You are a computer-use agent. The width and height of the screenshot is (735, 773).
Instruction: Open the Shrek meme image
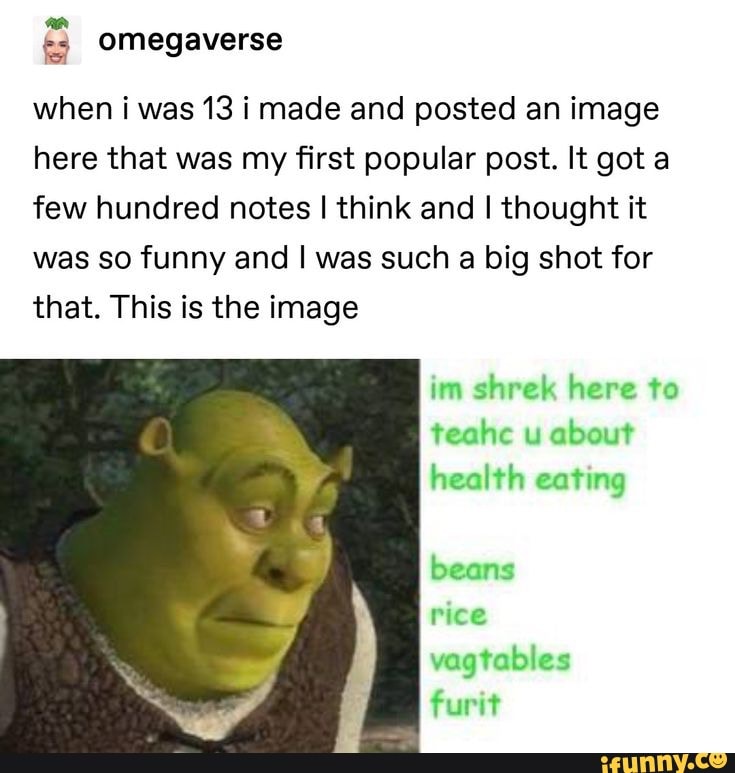click(x=367, y=556)
